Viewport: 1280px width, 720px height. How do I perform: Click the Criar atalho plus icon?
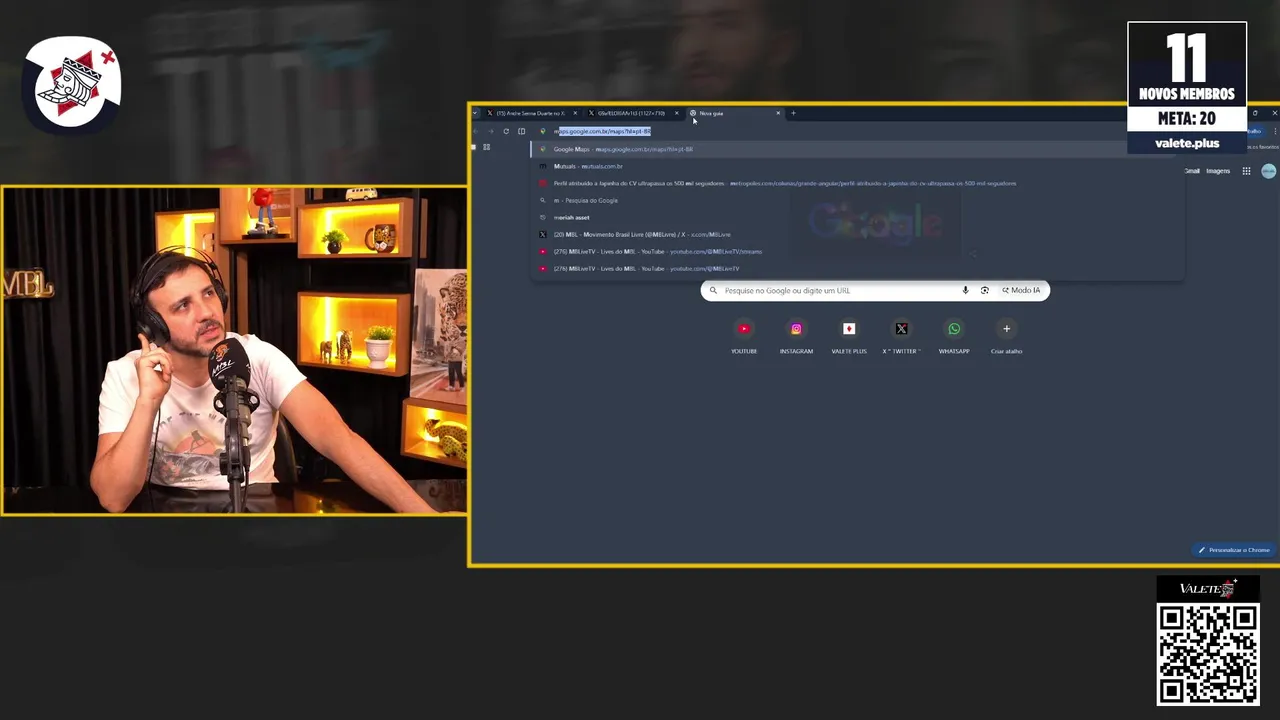pos(1007,329)
